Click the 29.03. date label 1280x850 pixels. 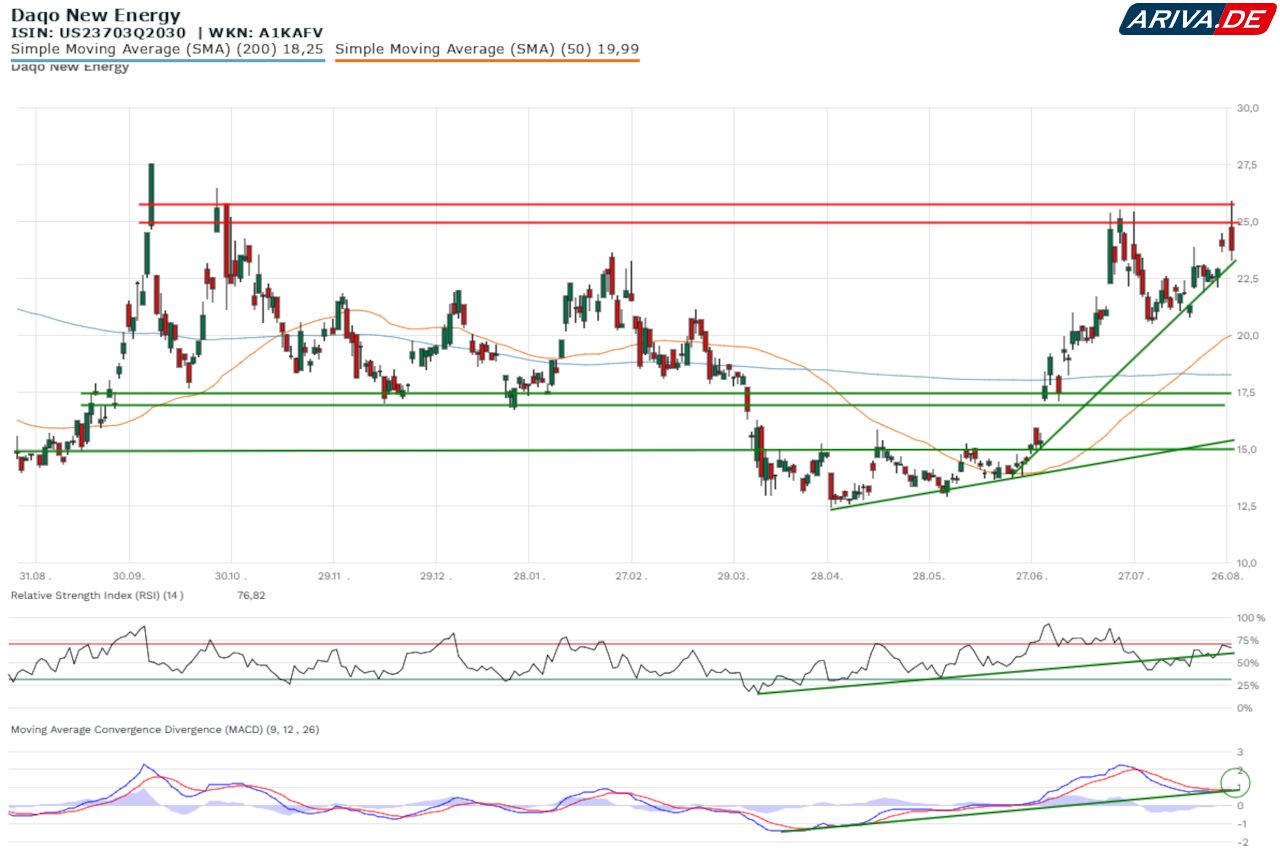(x=733, y=577)
